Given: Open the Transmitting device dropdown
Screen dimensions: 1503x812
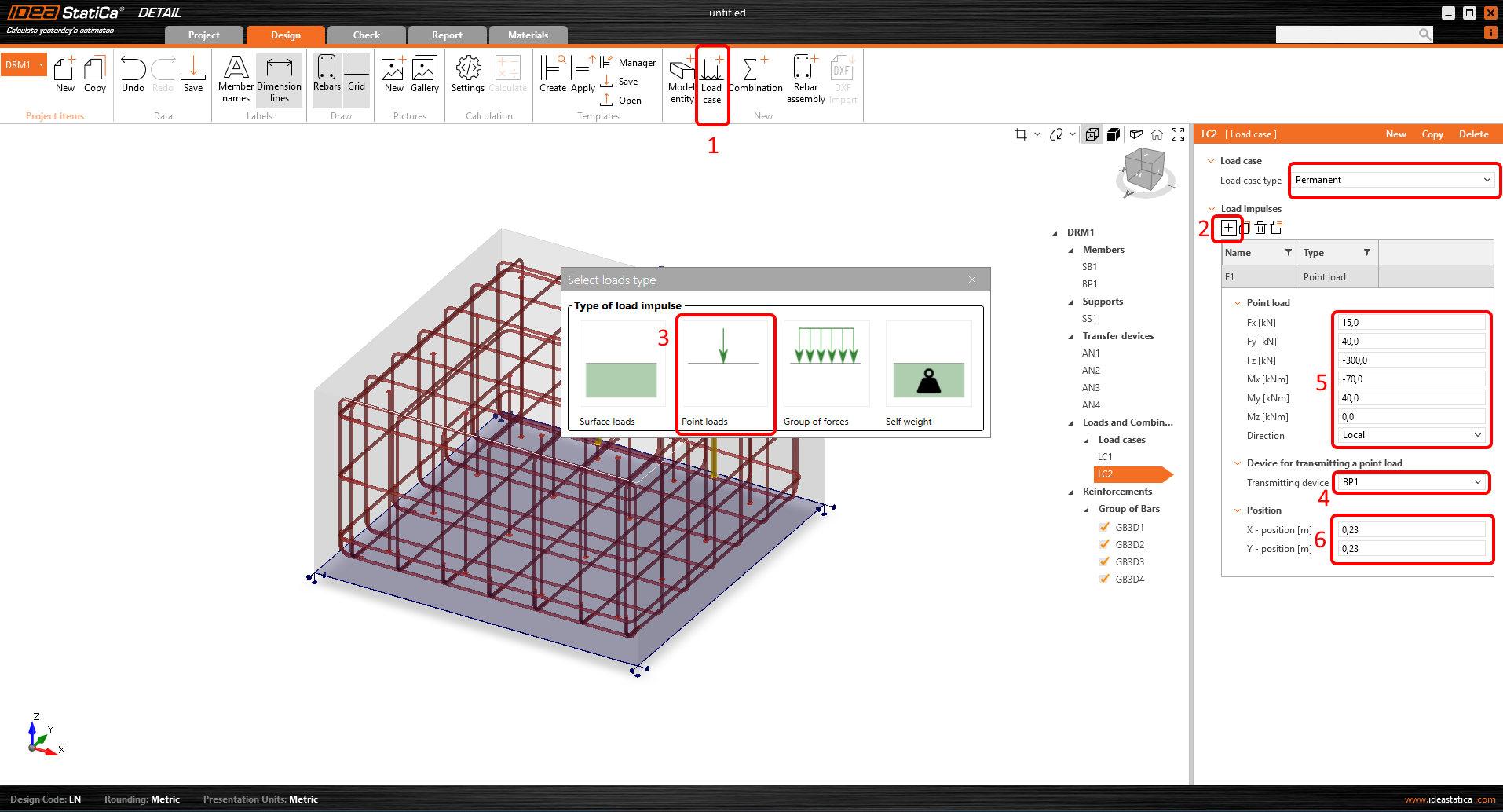Looking at the screenshot, I should click(1411, 482).
